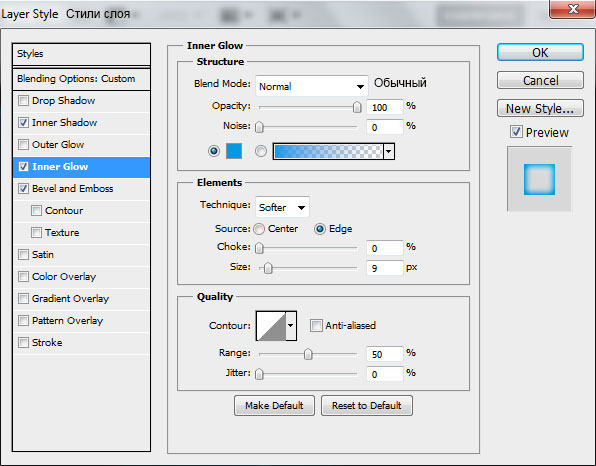
Task: Click the Choke value field
Action: pyautogui.click(x=385, y=249)
